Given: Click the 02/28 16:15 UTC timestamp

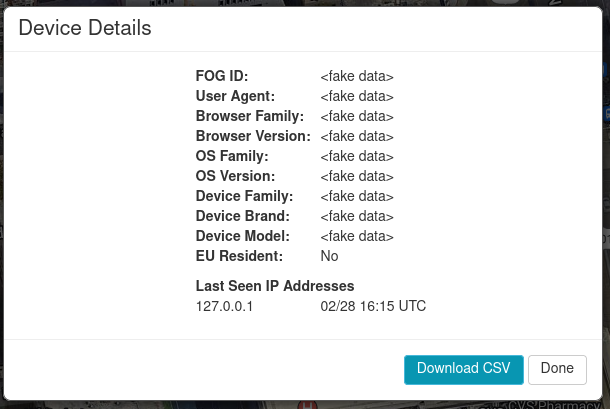Looking at the screenshot, I should (373, 306).
